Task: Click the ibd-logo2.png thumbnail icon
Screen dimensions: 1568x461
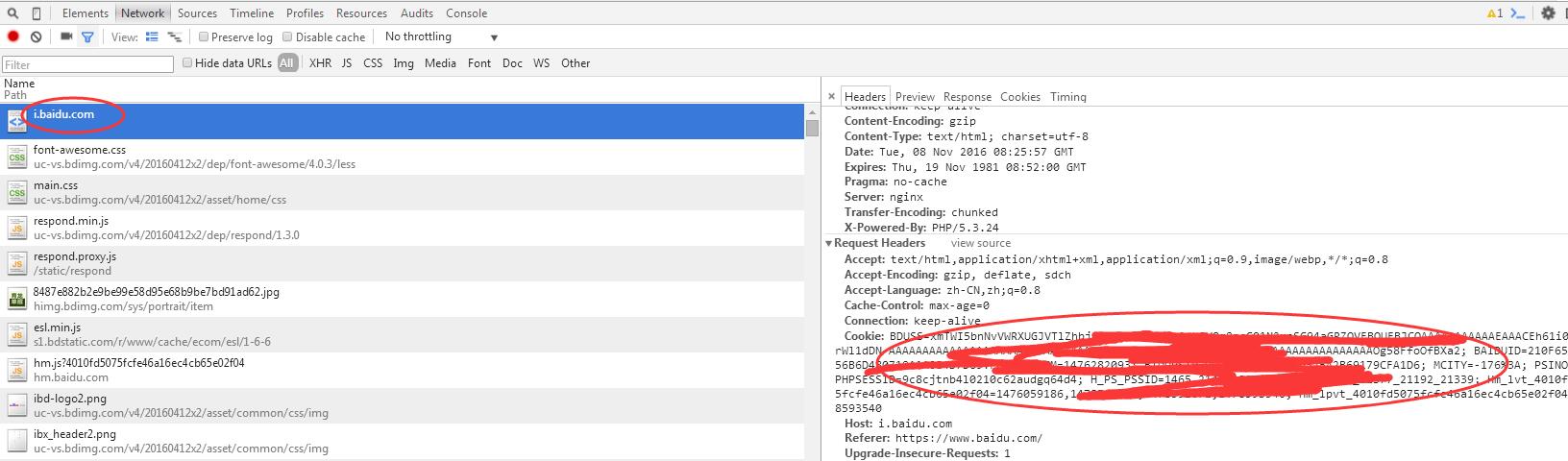Action: [17, 405]
